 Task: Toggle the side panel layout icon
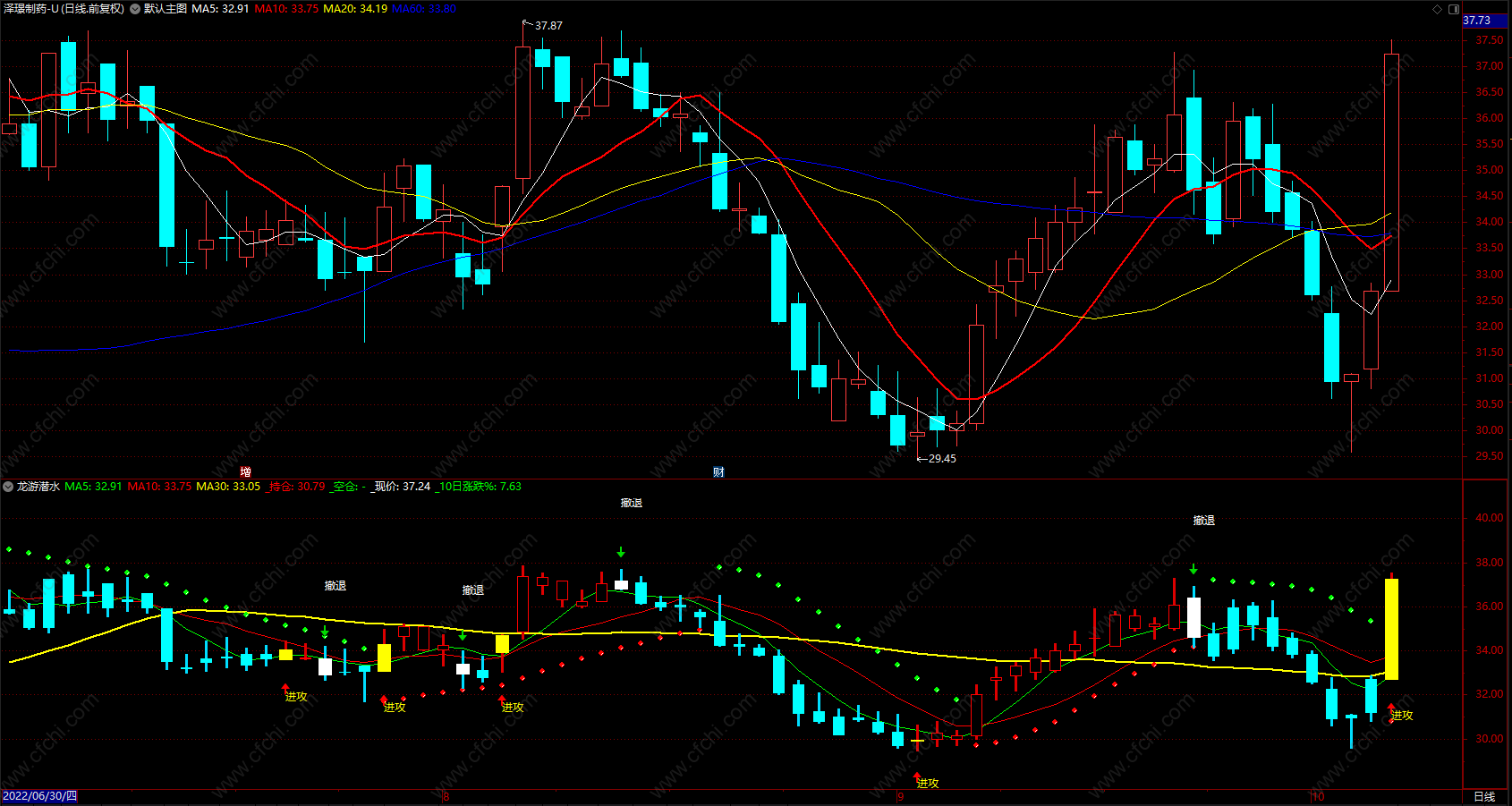click(x=1454, y=9)
